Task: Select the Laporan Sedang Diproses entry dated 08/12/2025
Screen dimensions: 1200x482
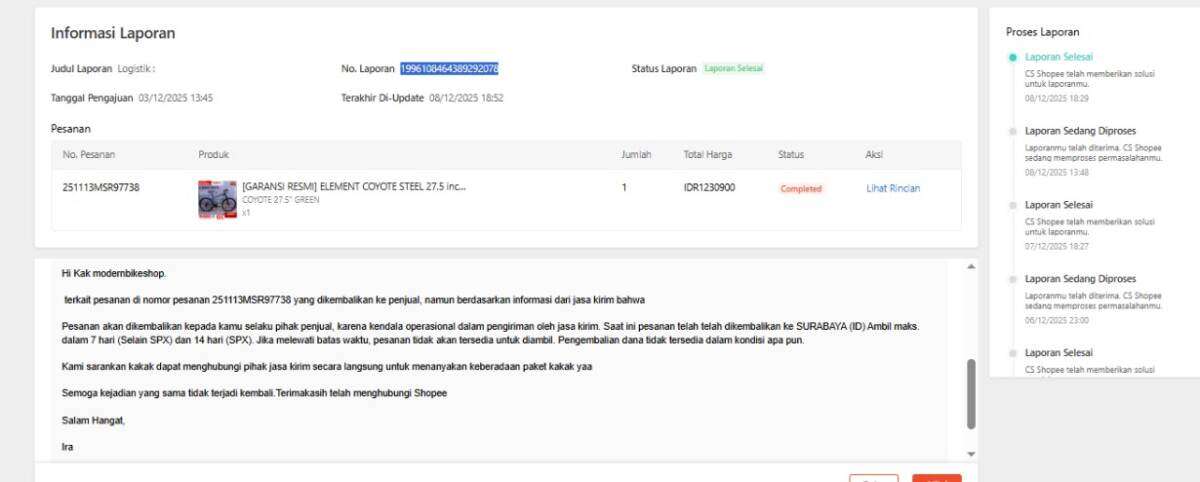Action: coord(1079,131)
